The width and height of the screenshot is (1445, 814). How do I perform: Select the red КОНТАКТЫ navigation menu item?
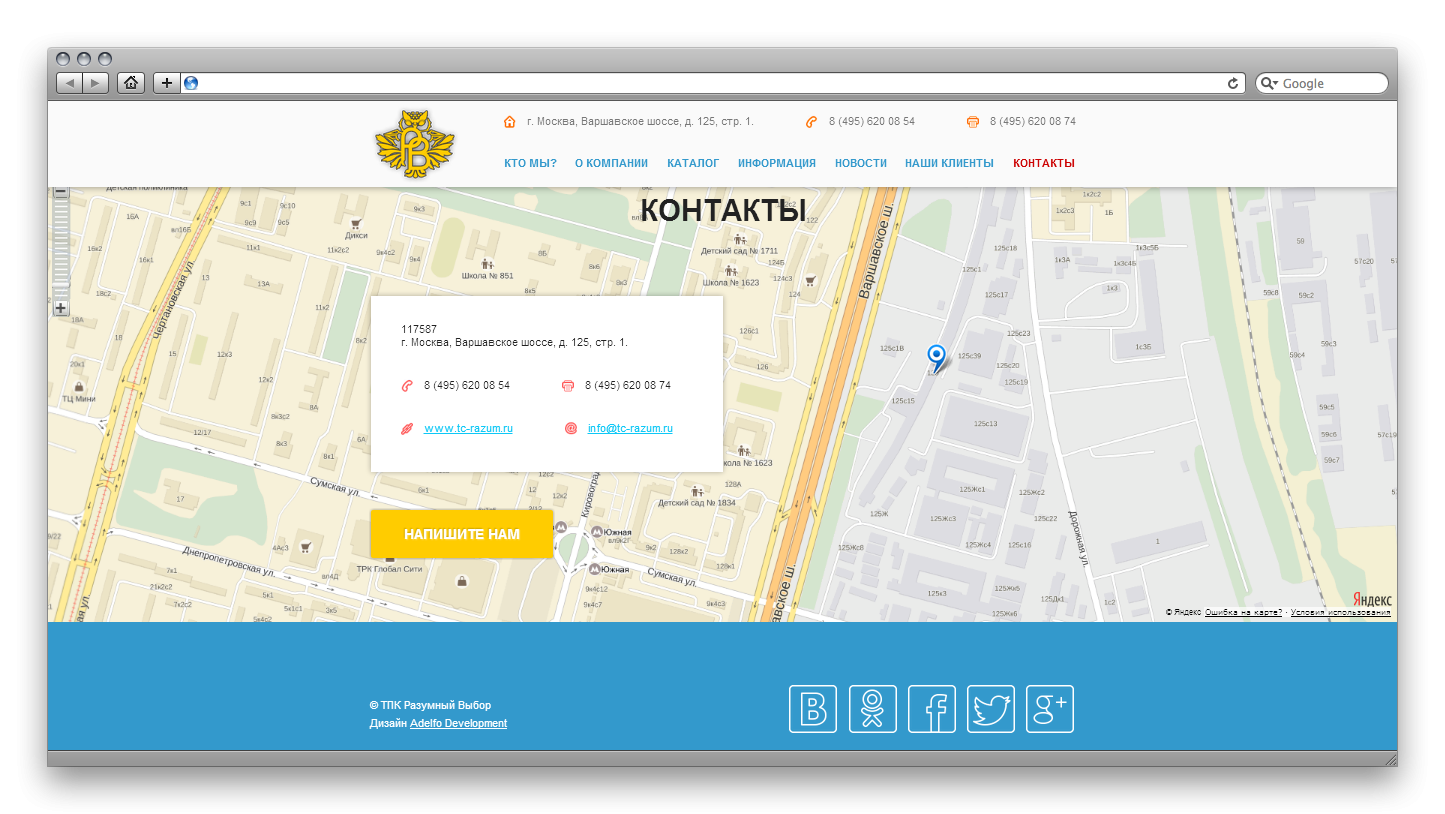1044,163
